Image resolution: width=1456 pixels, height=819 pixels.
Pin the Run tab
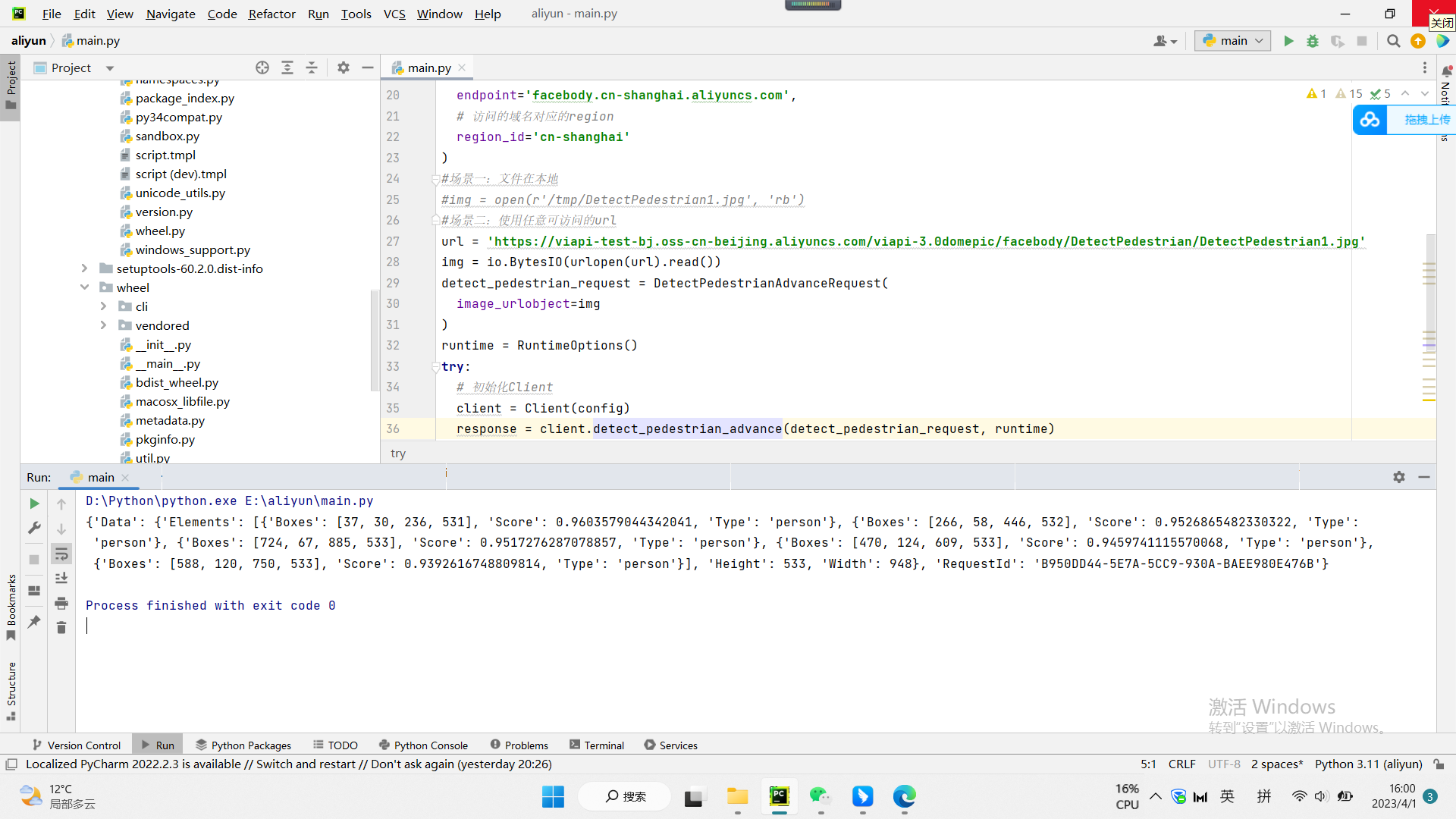(34, 622)
